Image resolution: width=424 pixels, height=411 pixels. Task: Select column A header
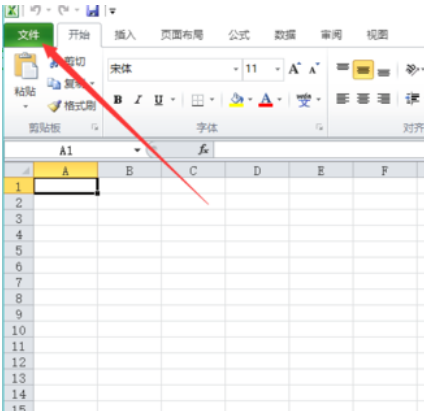click(66, 170)
